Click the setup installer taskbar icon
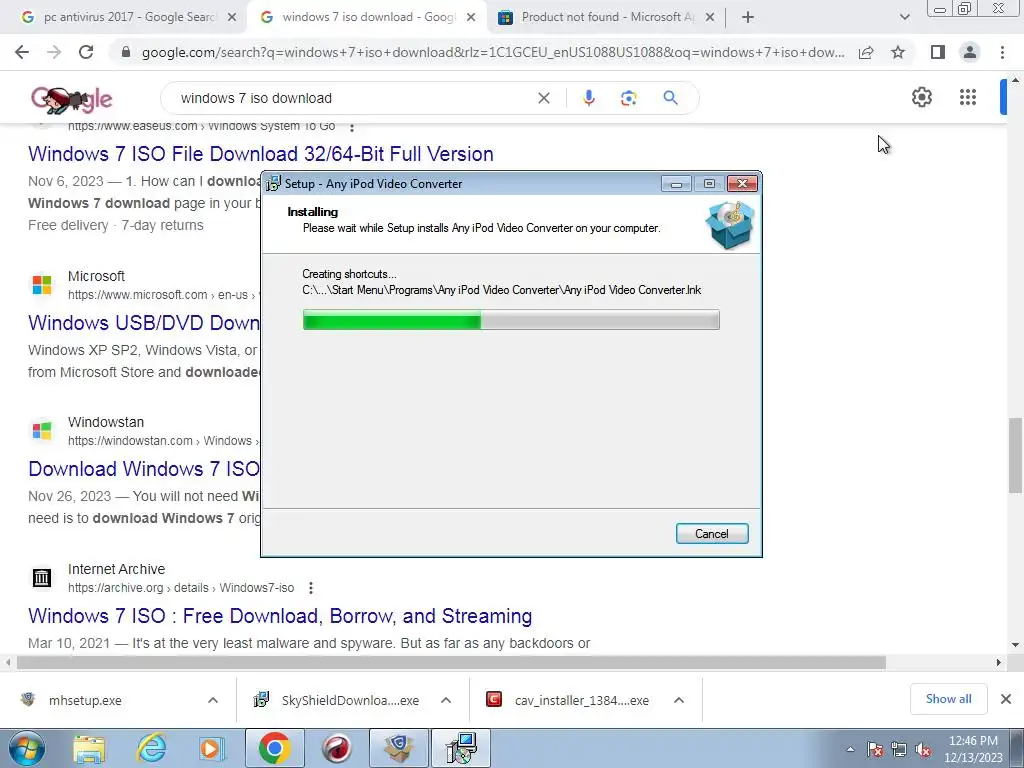 pyautogui.click(x=461, y=748)
